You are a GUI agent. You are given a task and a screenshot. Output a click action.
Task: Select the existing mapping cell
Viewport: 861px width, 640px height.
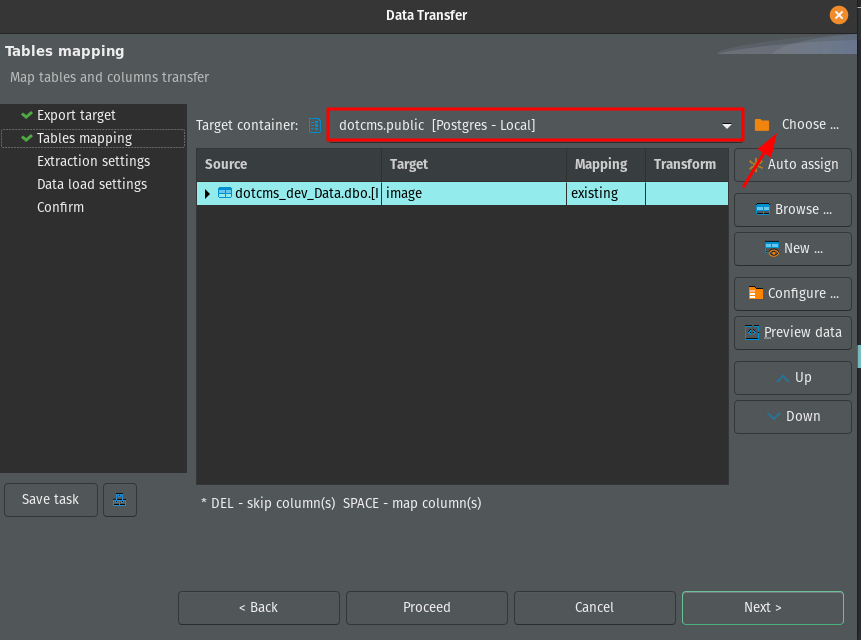click(605, 193)
